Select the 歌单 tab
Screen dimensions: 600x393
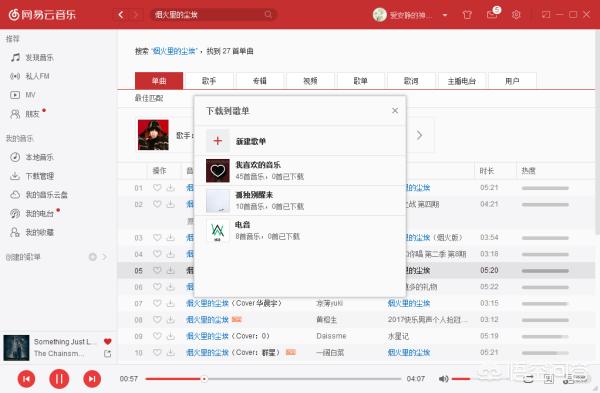click(x=360, y=81)
